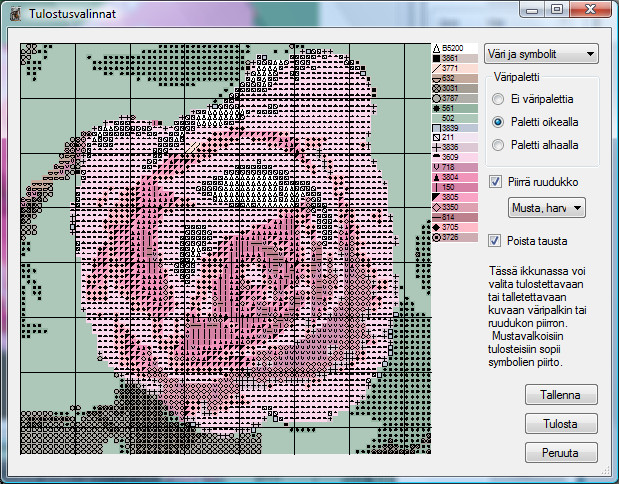Click the 3726 mauve color swatch
619x484 pixels.
(x=455, y=237)
